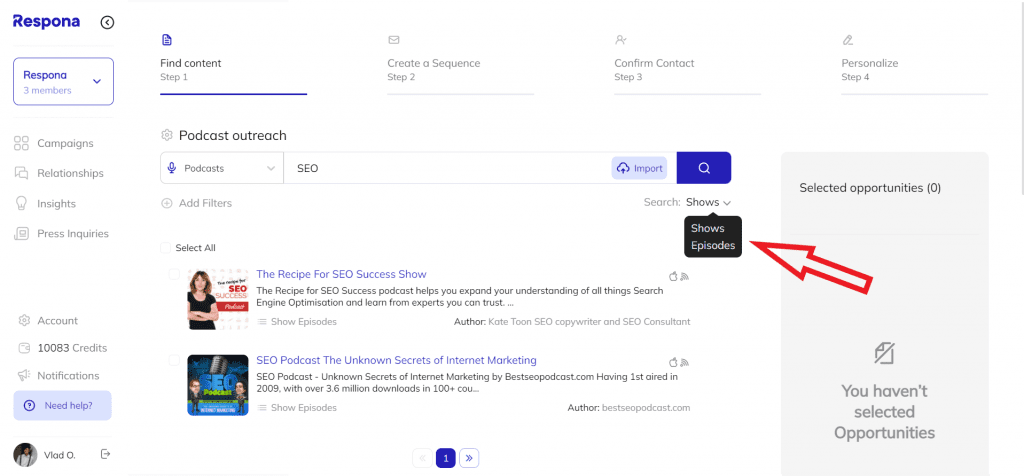The width and height of the screenshot is (1024, 476).
Task: Click the Confirm Contact person icon
Action: (621, 40)
